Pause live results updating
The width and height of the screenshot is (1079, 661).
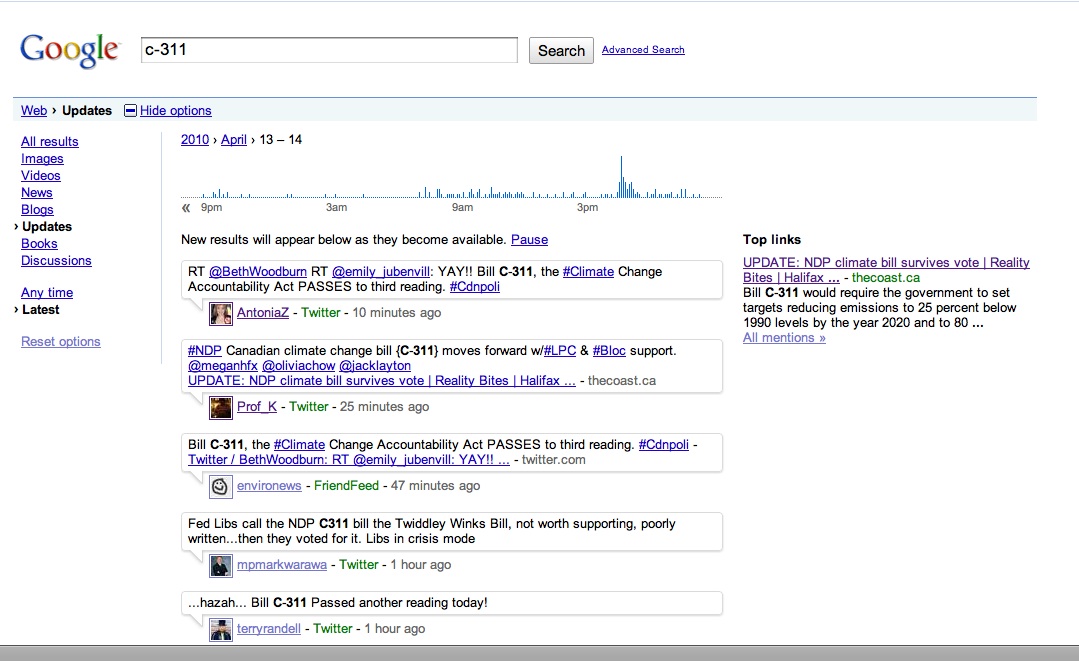529,240
